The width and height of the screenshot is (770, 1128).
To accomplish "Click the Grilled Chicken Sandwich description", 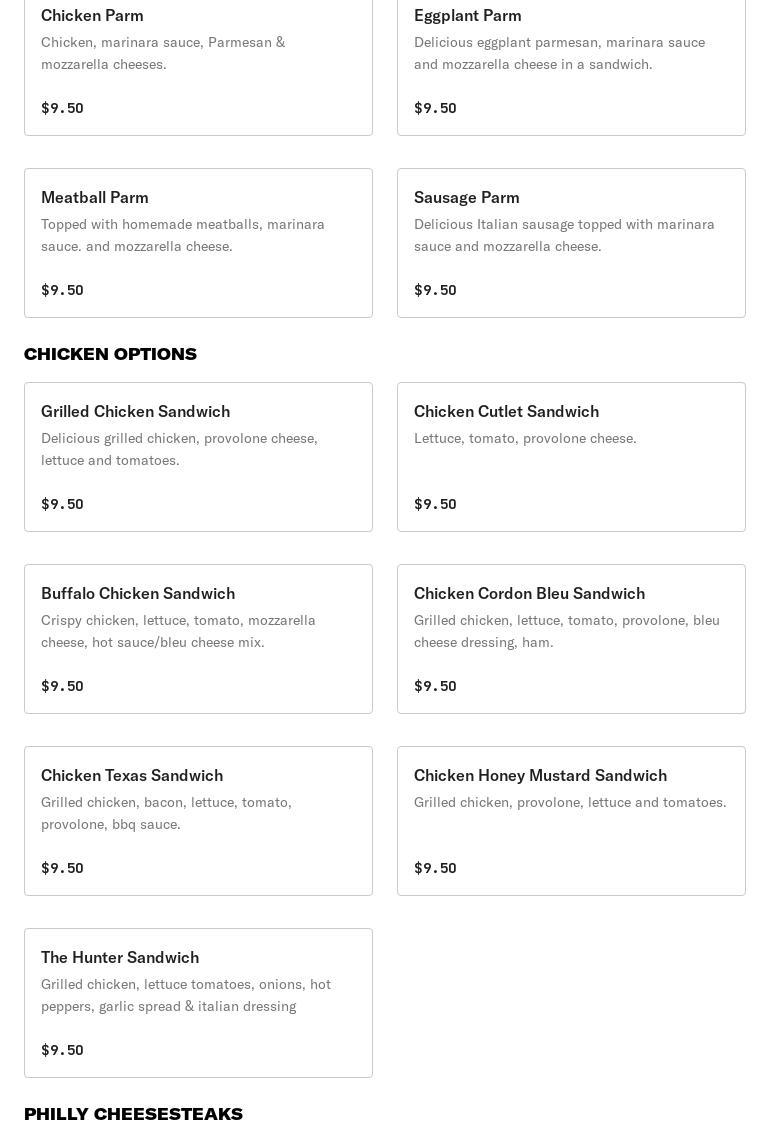I will (179, 449).
